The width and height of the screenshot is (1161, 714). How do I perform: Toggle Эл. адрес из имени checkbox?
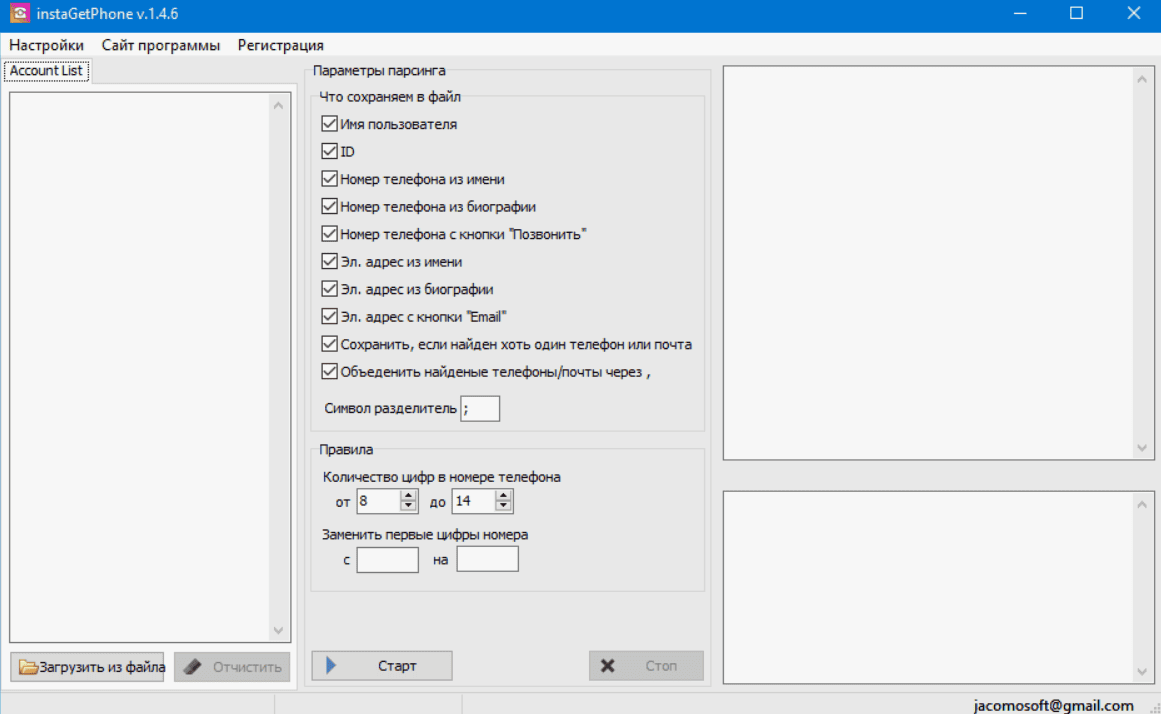[x=329, y=261]
